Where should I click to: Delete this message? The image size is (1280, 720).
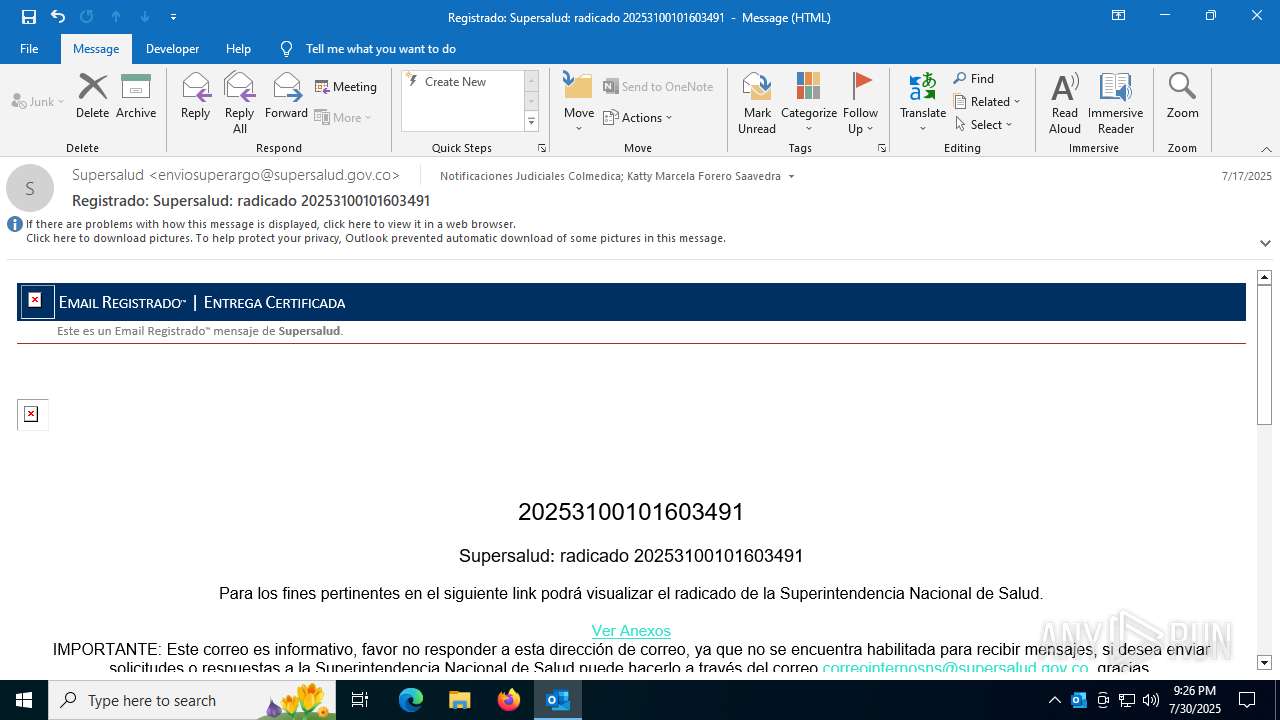92,96
